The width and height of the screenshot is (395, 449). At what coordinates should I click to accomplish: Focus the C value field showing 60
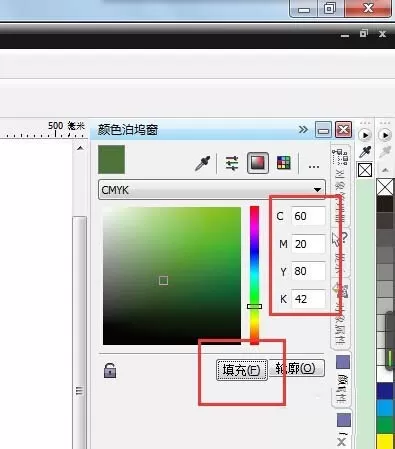(308, 216)
